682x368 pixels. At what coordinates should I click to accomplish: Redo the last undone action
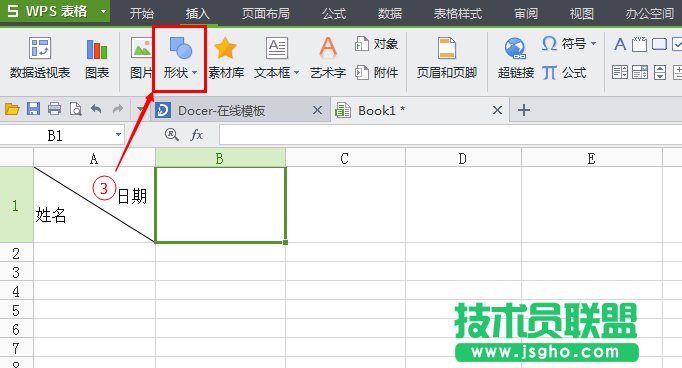click(x=117, y=109)
